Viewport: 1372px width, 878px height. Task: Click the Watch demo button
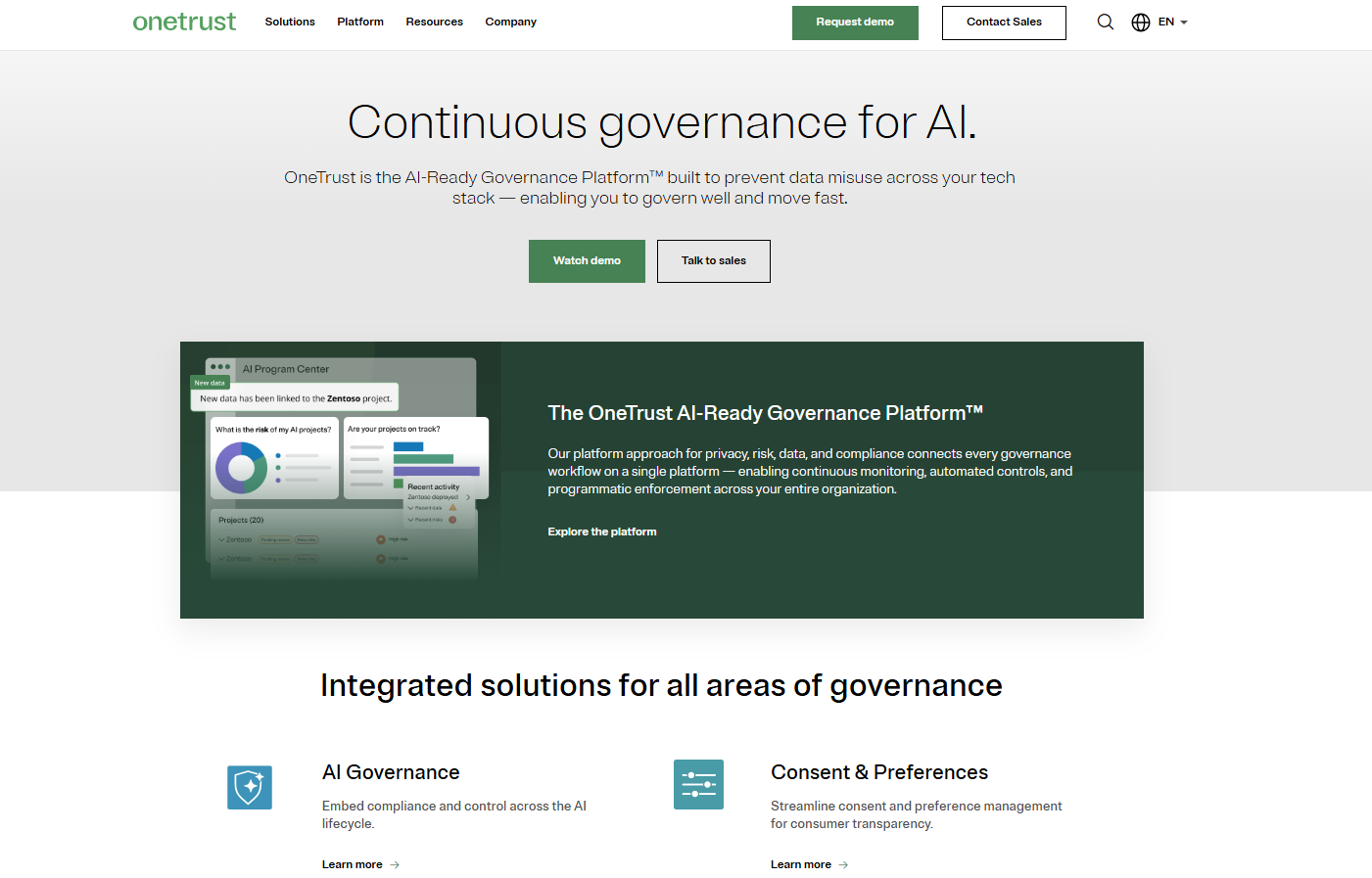[587, 261]
